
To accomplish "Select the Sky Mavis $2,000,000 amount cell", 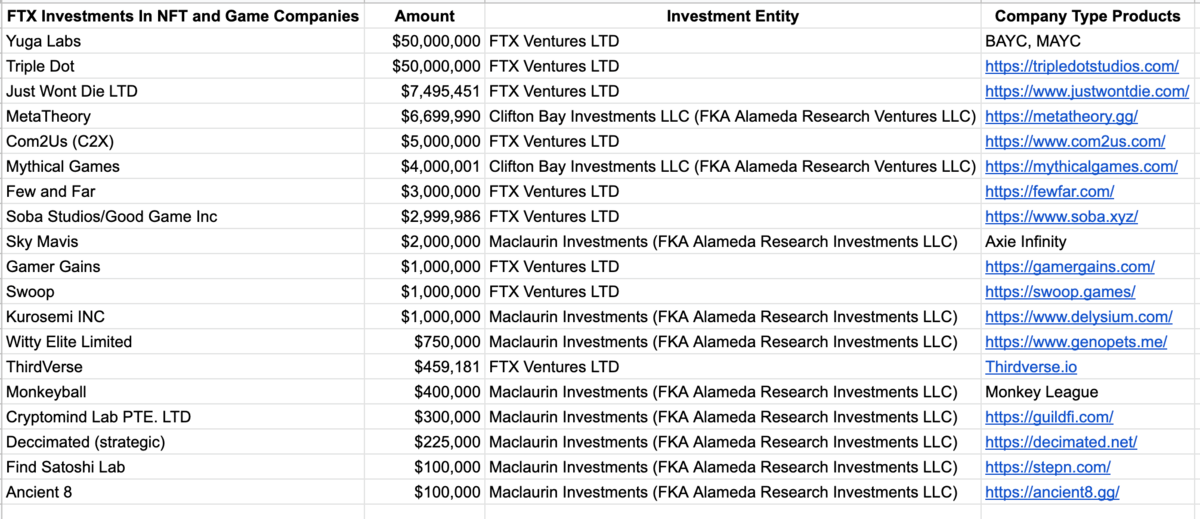I will coord(425,241).
